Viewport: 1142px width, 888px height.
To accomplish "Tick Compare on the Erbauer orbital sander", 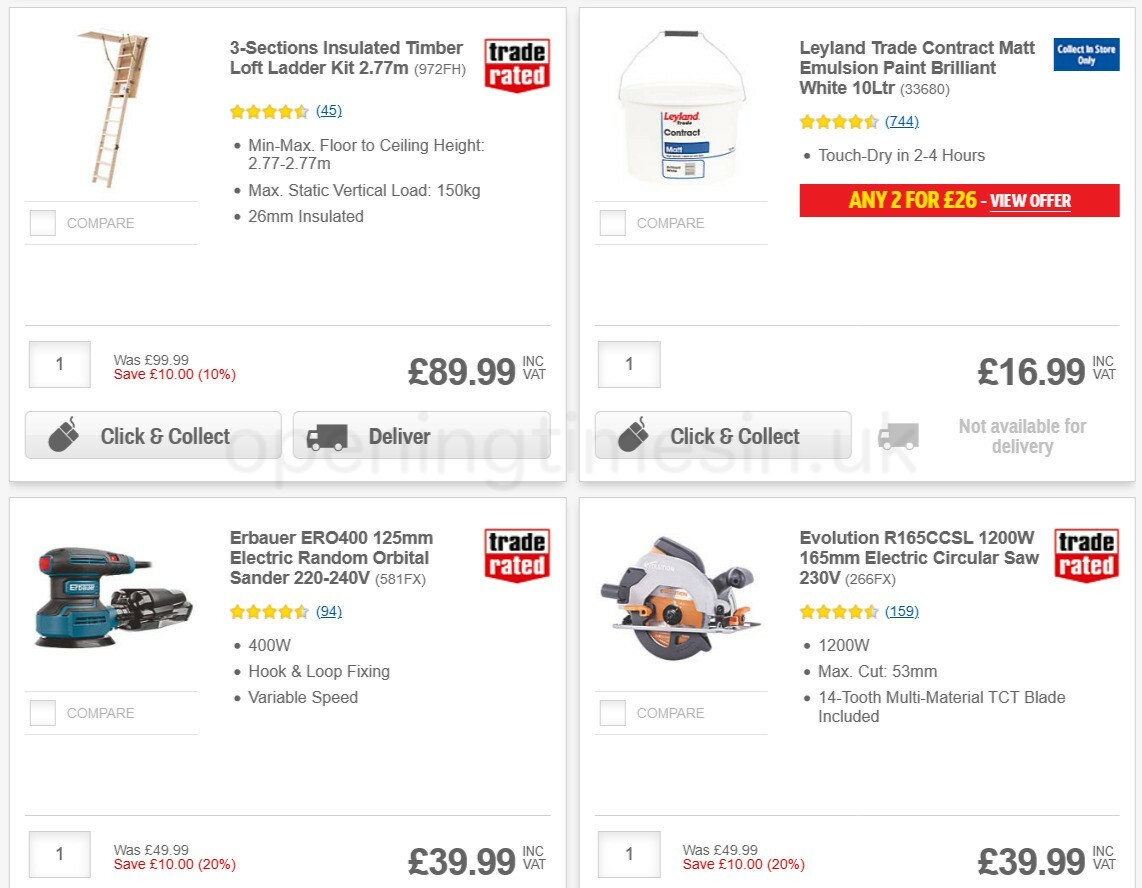I will pyautogui.click(x=42, y=712).
